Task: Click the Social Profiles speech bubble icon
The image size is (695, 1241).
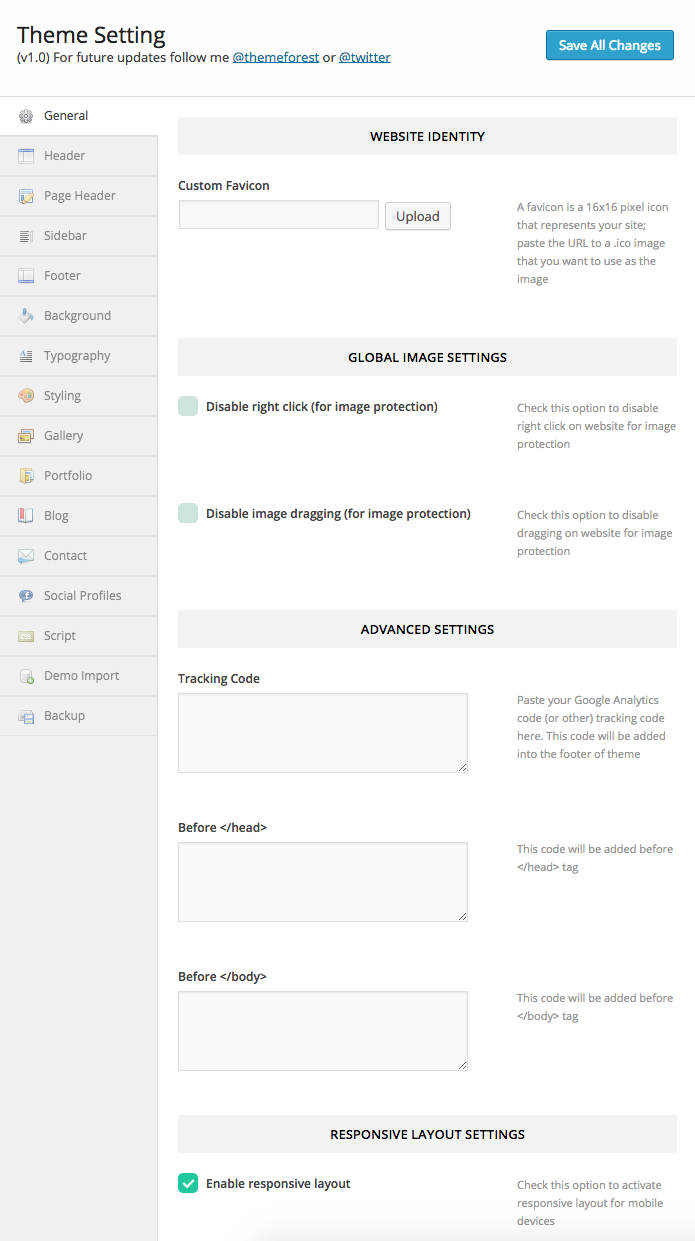Action: click(x=26, y=596)
